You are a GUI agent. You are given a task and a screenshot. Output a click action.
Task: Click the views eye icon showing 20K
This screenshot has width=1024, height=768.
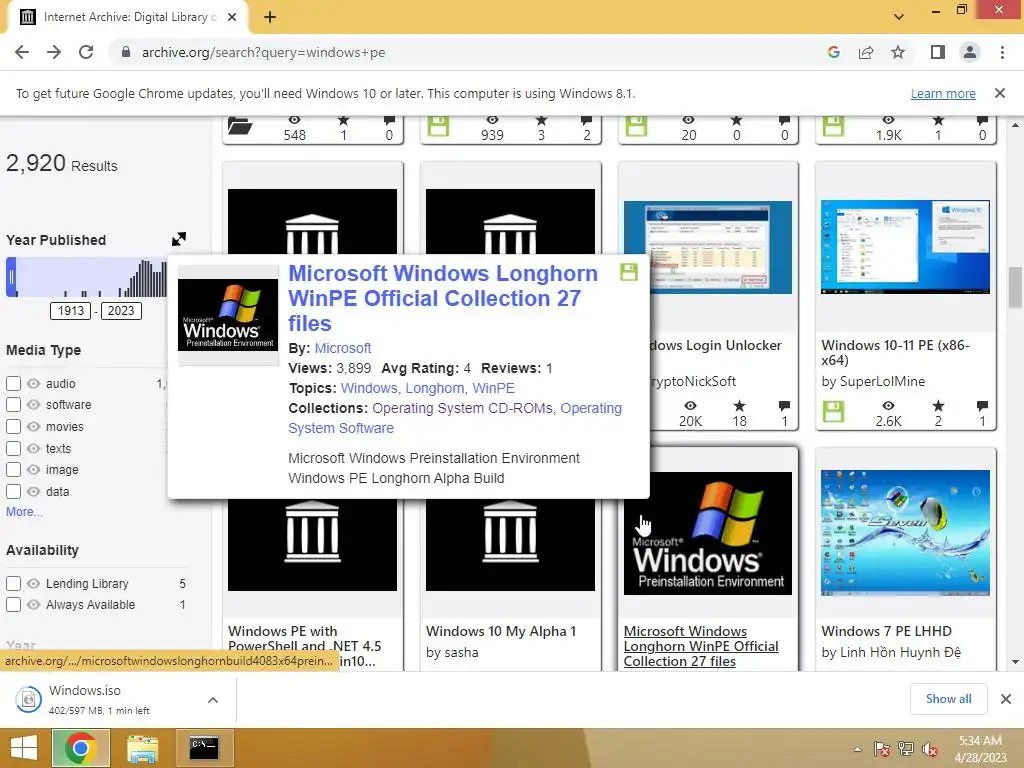690,406
